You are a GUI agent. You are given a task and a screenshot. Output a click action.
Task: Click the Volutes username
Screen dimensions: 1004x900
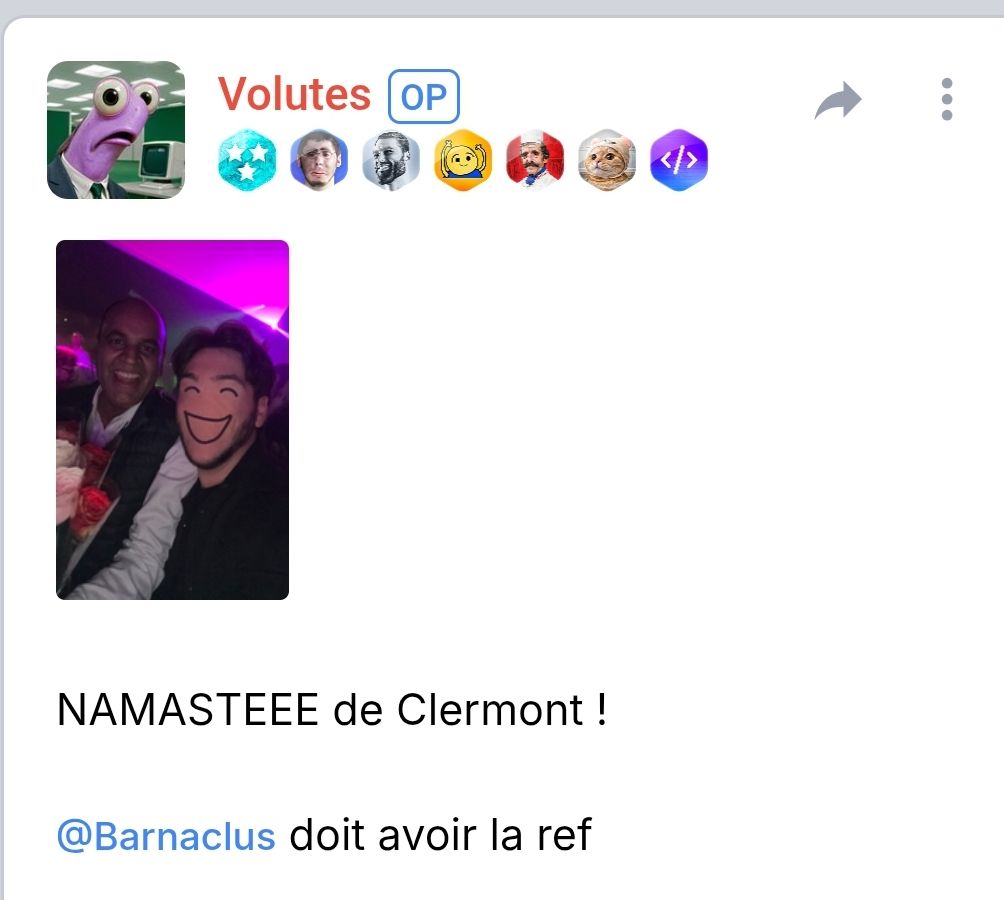click(x=294, y=95)
